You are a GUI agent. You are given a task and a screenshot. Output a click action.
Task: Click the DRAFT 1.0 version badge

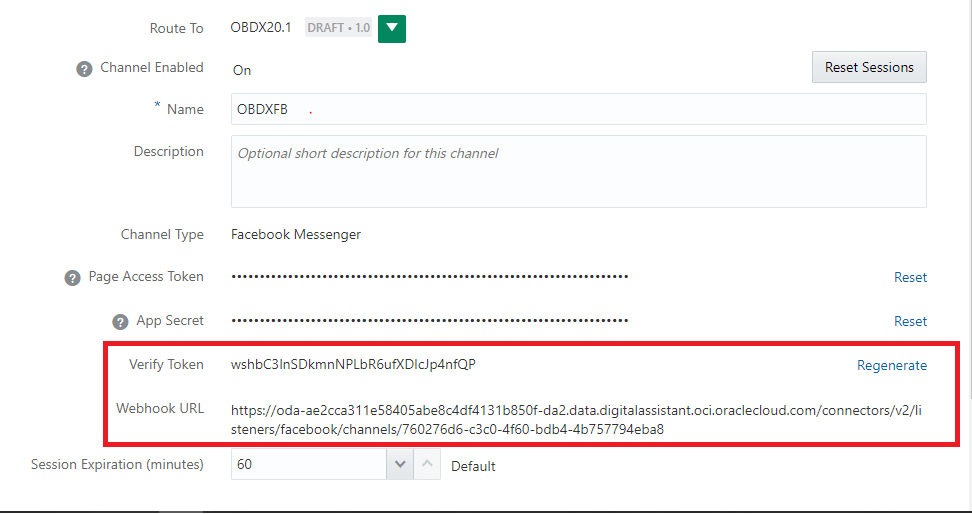click(338, 28)
